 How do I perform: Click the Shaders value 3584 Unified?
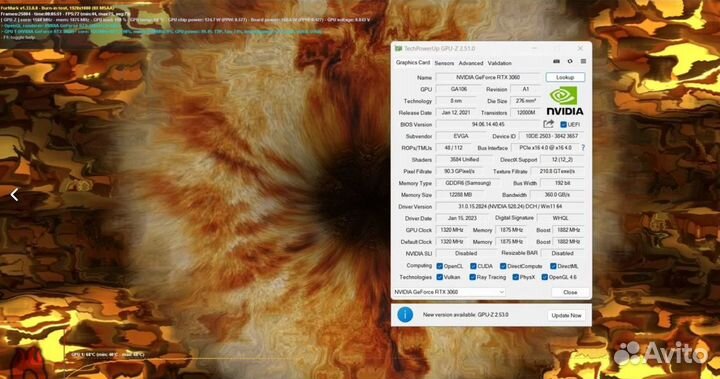464,159
